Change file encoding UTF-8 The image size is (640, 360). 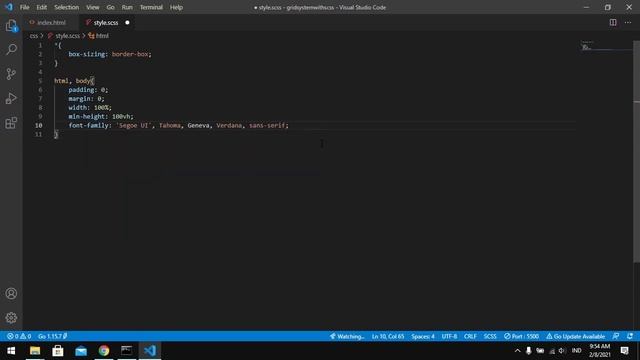pyautogui.click(x=449, y=336)
